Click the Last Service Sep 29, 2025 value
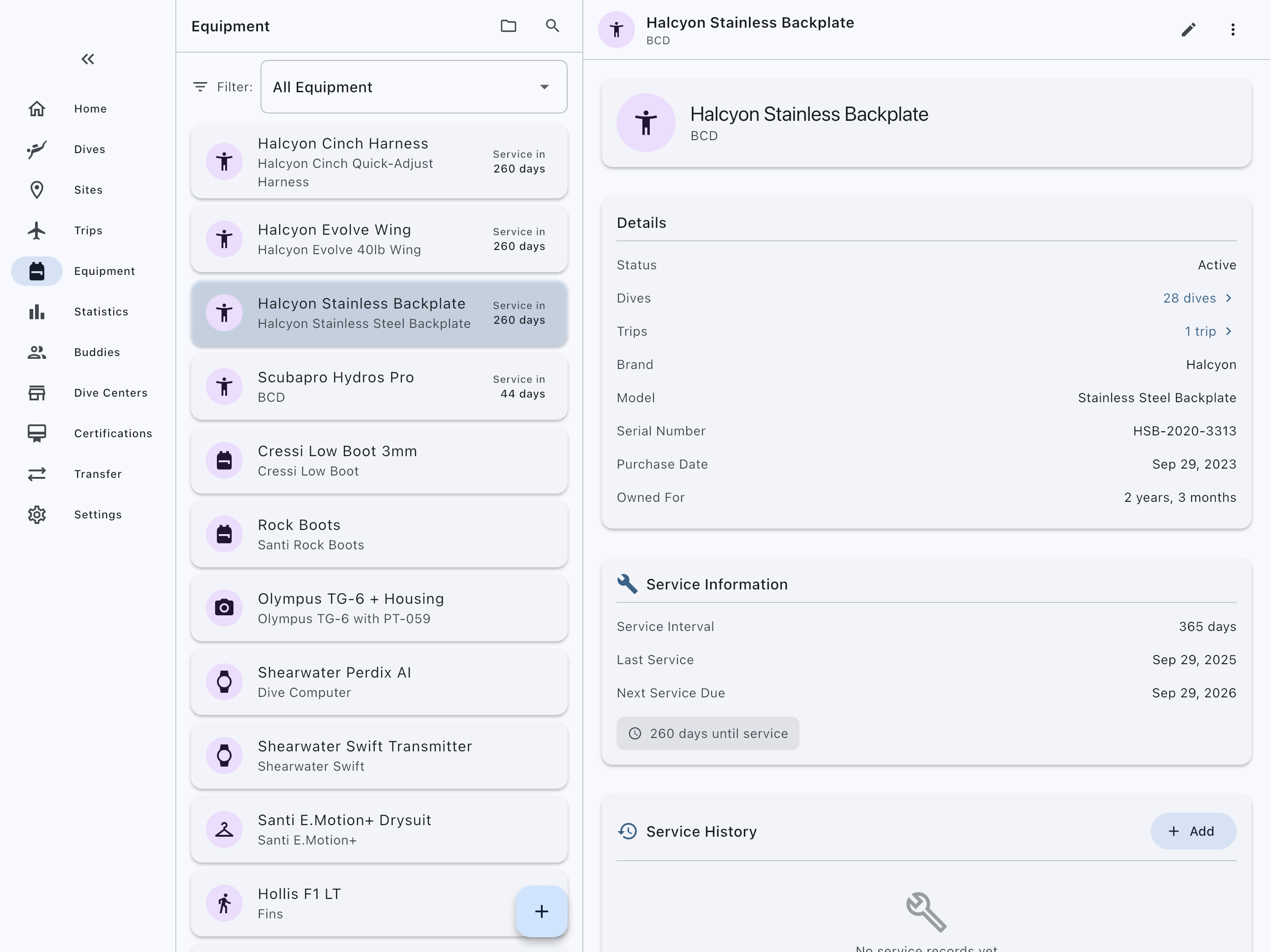1270x952 pixels. click(1194, 660)
